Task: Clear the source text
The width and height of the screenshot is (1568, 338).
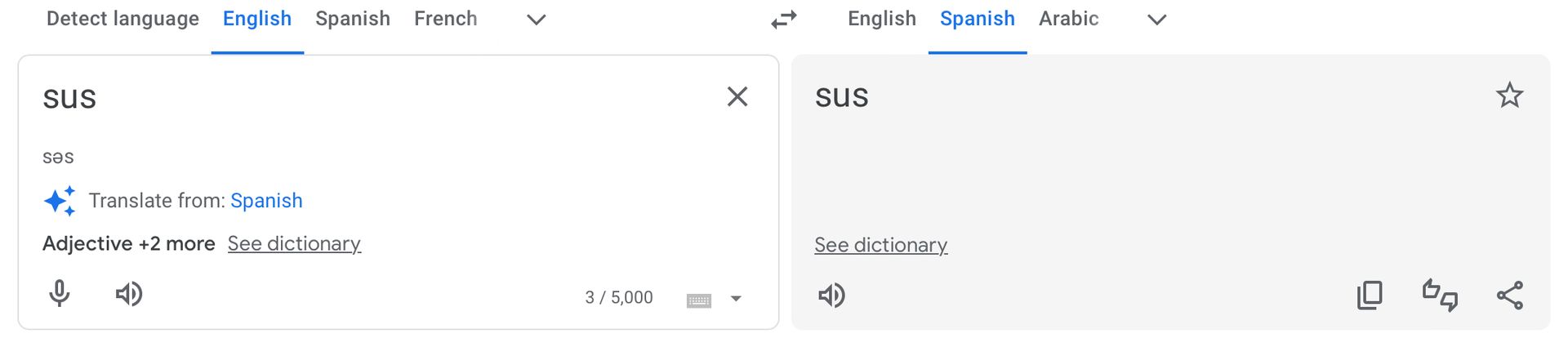Action: [x=737, y=96]
